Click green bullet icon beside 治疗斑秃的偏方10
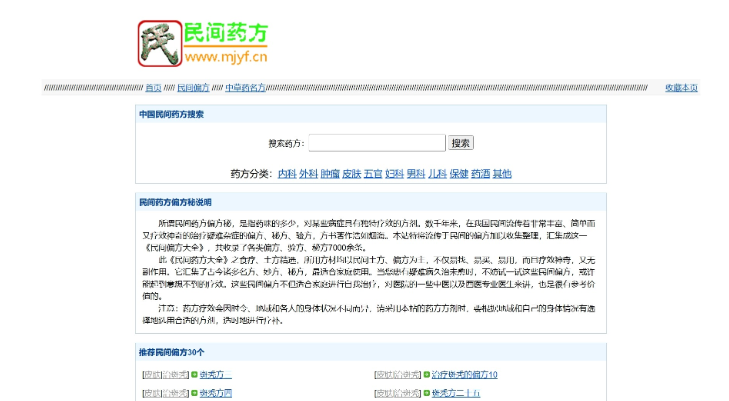 coord(426,375)
